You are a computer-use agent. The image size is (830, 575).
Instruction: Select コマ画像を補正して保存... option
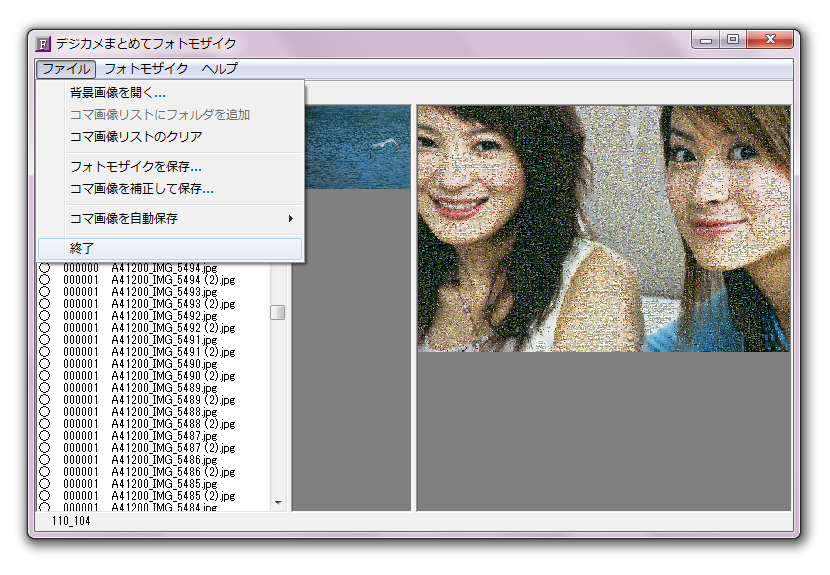[141, 189]
